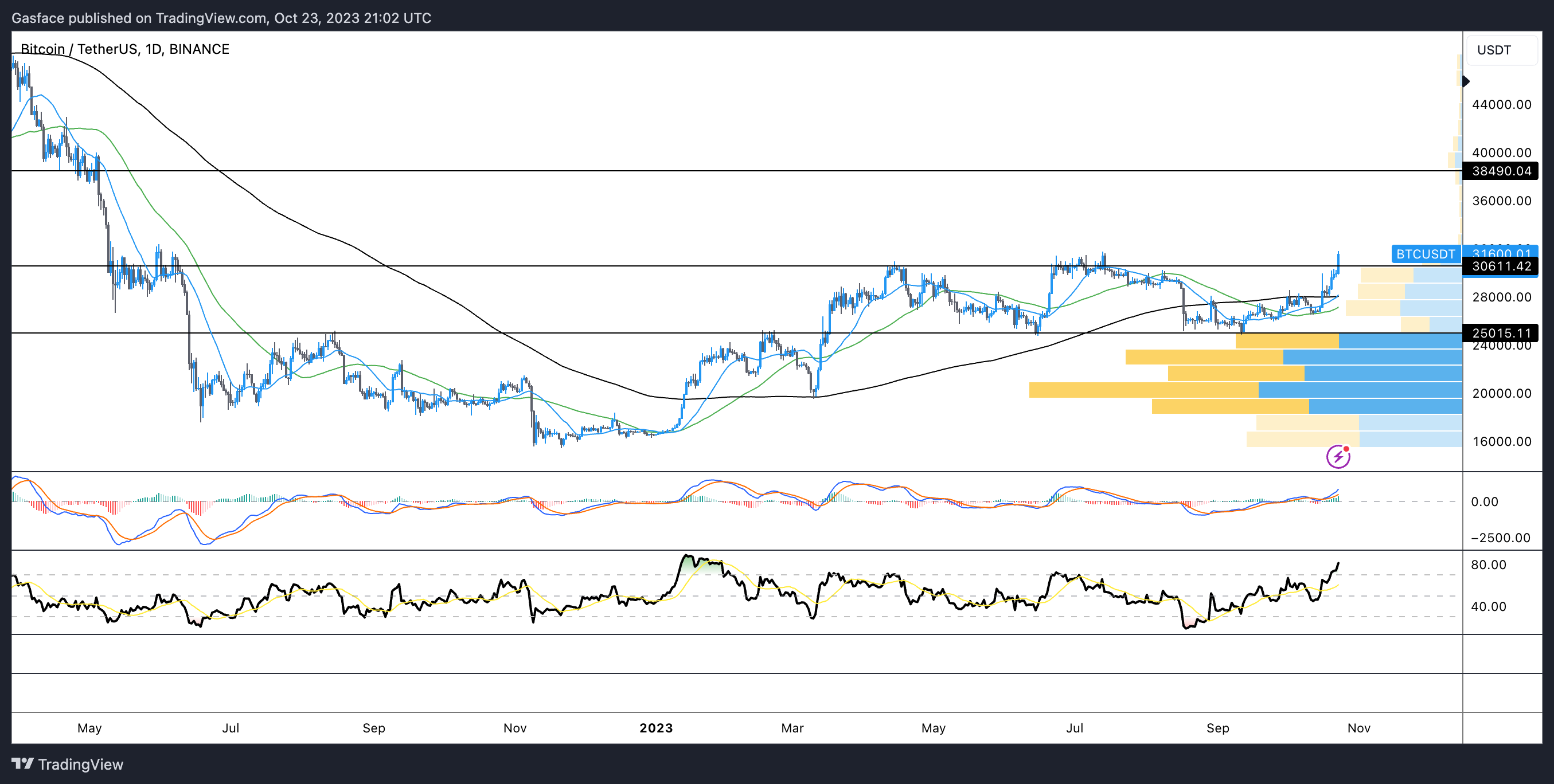Click the black arrow marker near price scale top

tap(1466, 81)
